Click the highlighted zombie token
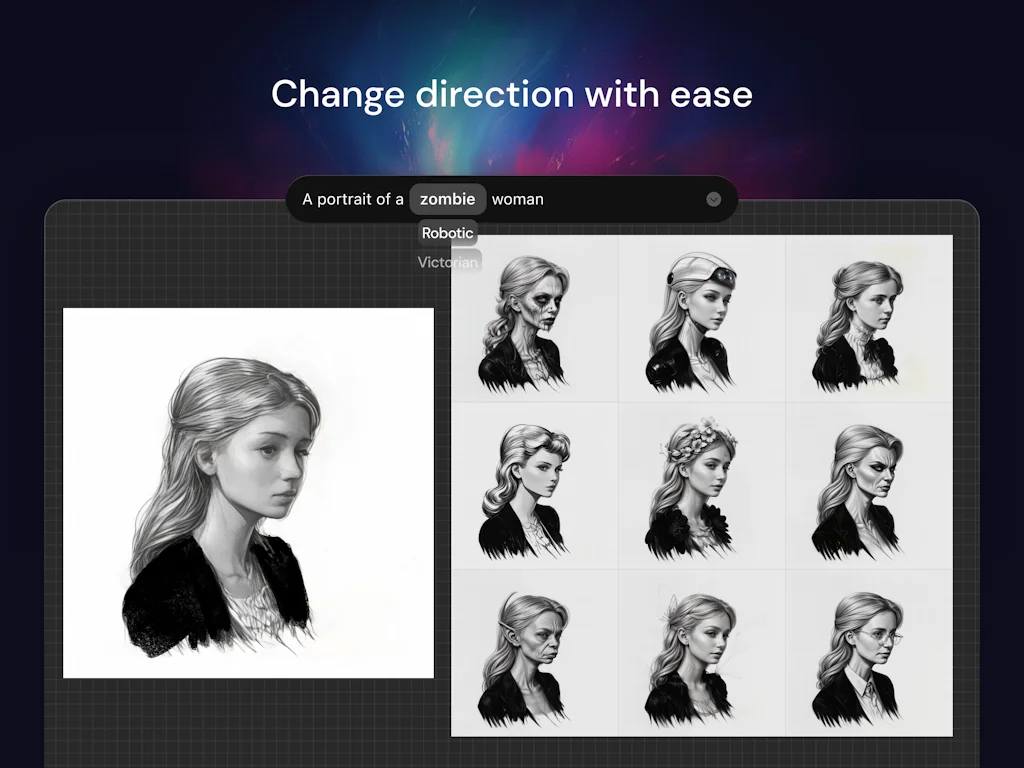The height and width of the screenshot is (768, 1024). pos(447,199)
